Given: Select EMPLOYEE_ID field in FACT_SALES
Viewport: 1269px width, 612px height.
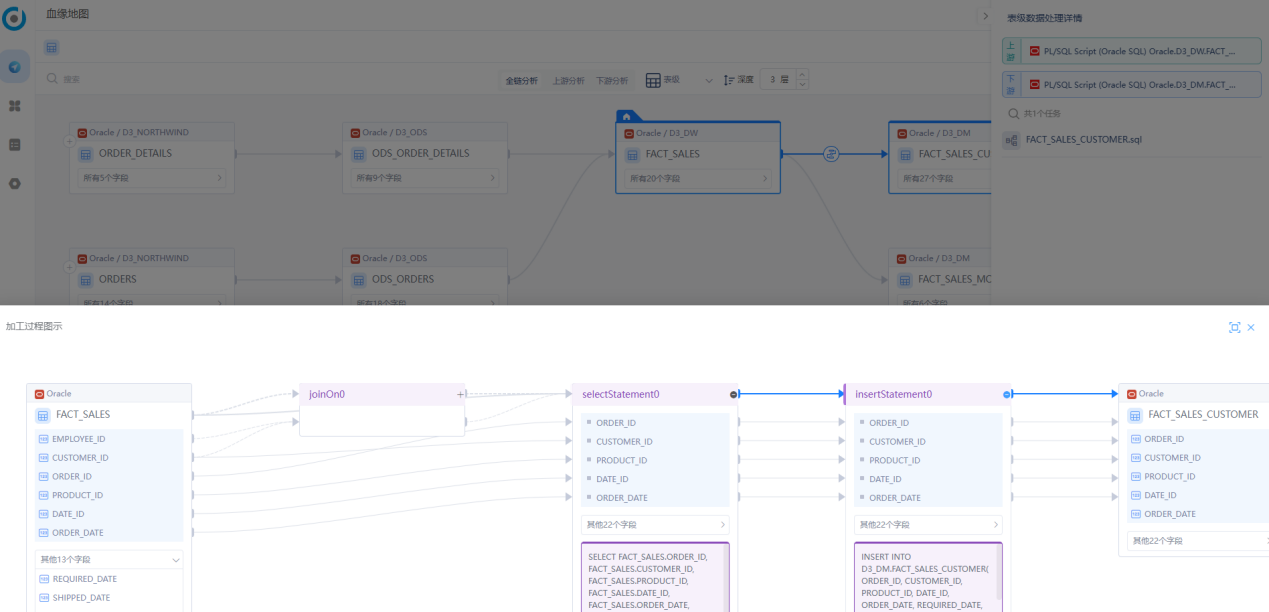Looking at the screenshot, I should 109,439.
